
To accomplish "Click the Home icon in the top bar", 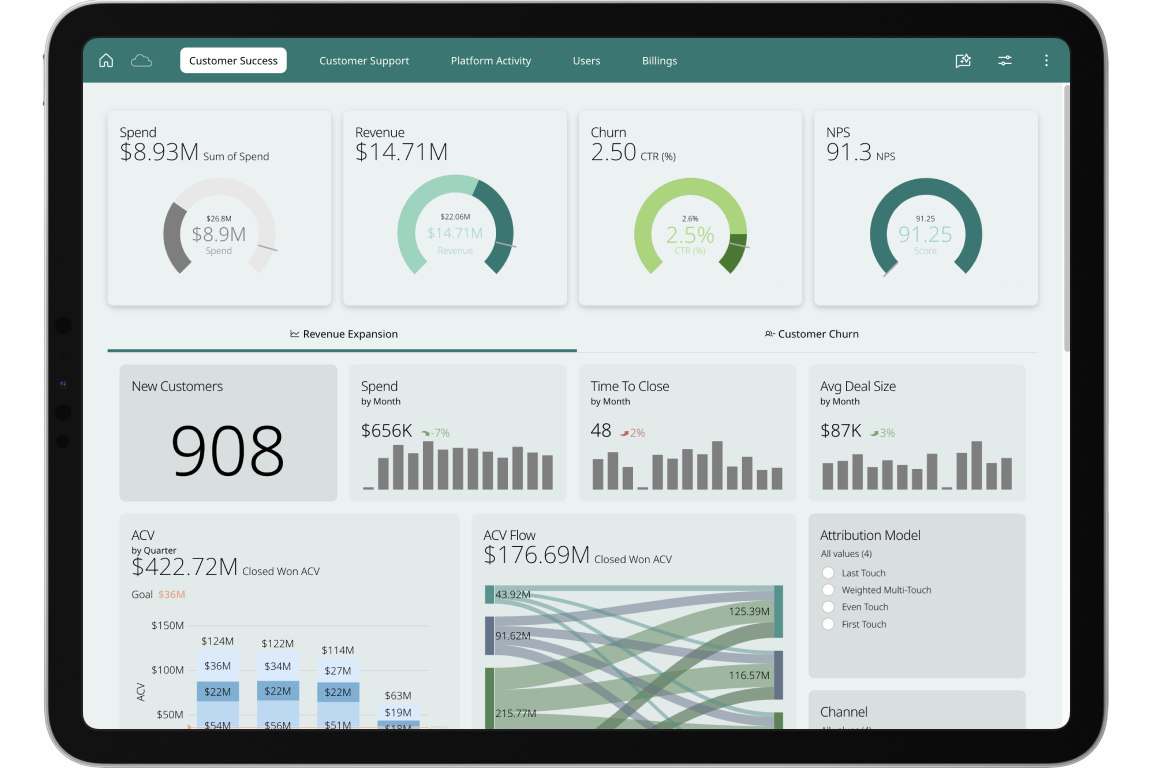I will [106, 60].
